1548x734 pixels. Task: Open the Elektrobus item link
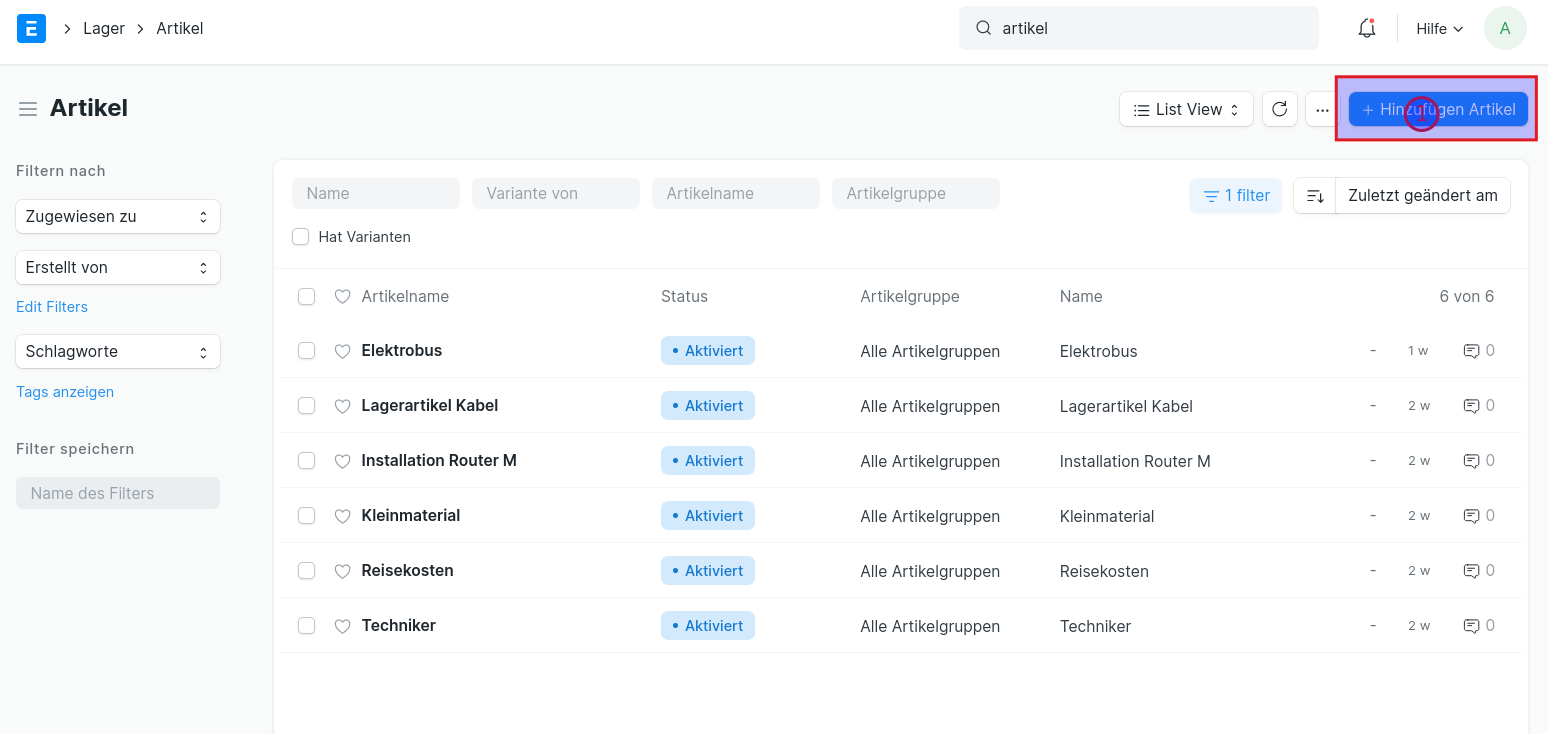(x=402, y=351)
